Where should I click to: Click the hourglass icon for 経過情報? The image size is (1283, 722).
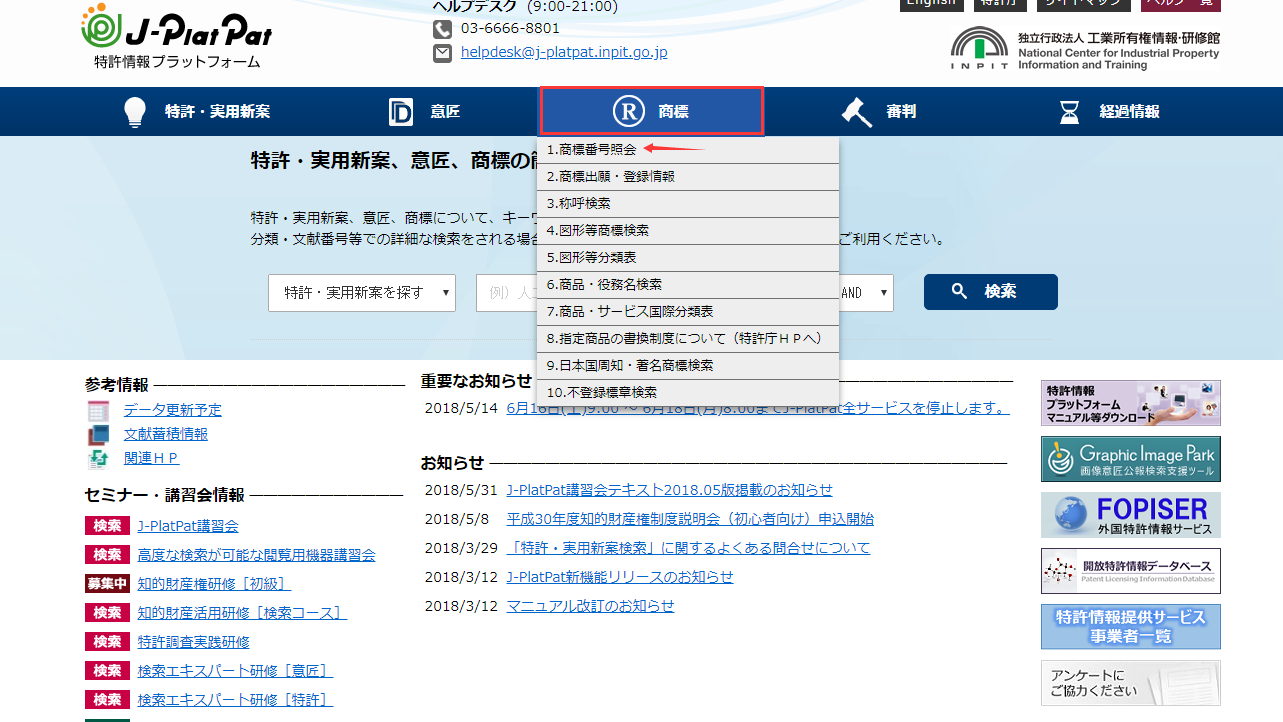point(1070,112)
